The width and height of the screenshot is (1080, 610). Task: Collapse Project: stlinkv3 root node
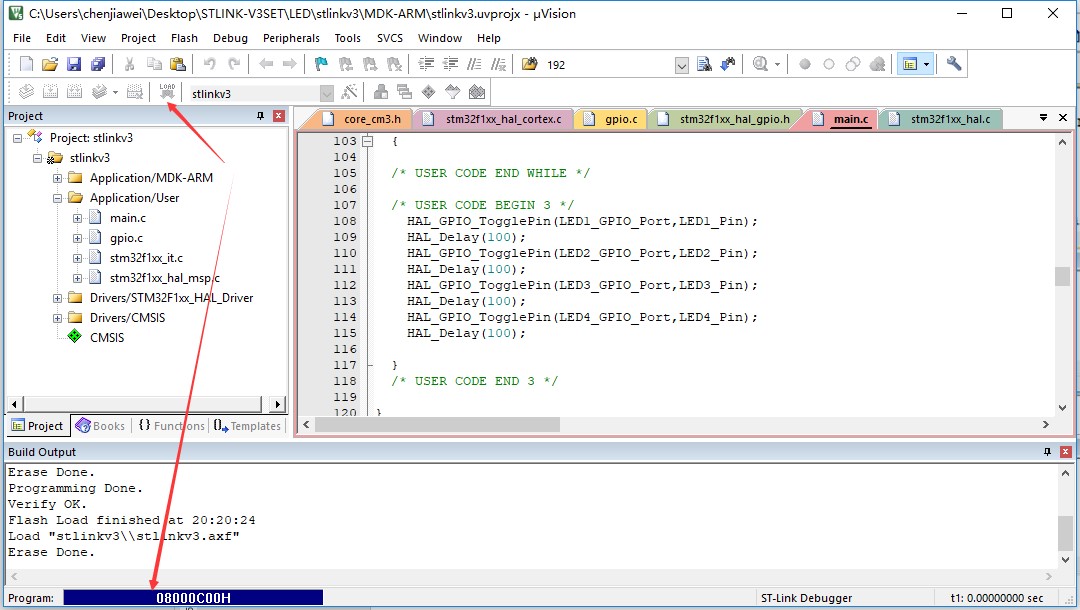click(x=17, y=138)
